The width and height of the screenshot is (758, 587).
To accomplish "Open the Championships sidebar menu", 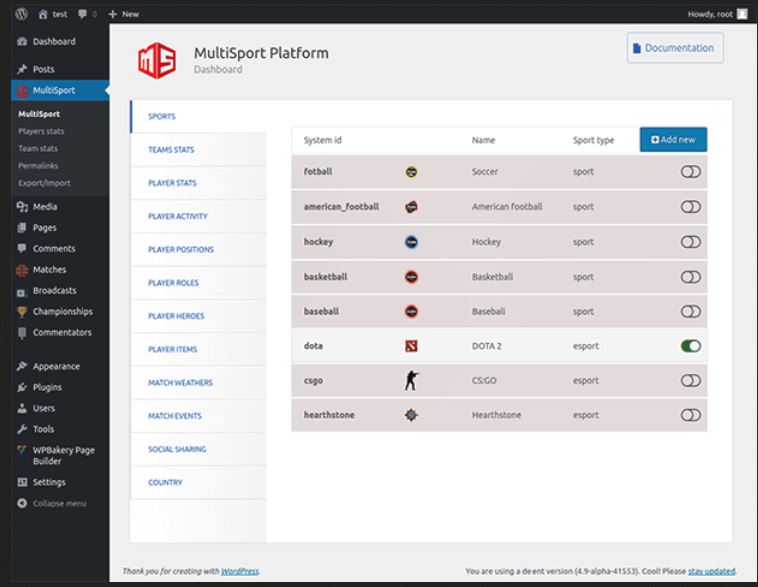I will [x=60, y=311].
